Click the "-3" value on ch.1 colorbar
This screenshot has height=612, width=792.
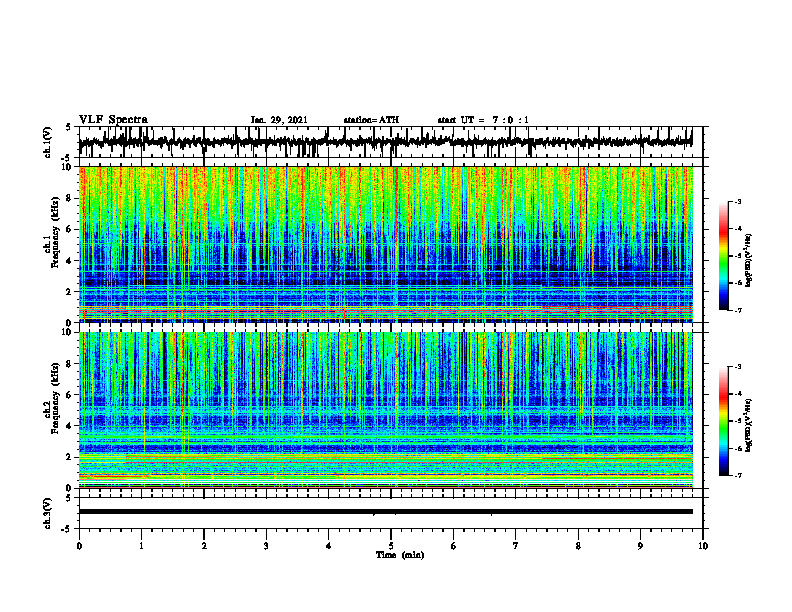pyautogui.click(x=738, y=201)
